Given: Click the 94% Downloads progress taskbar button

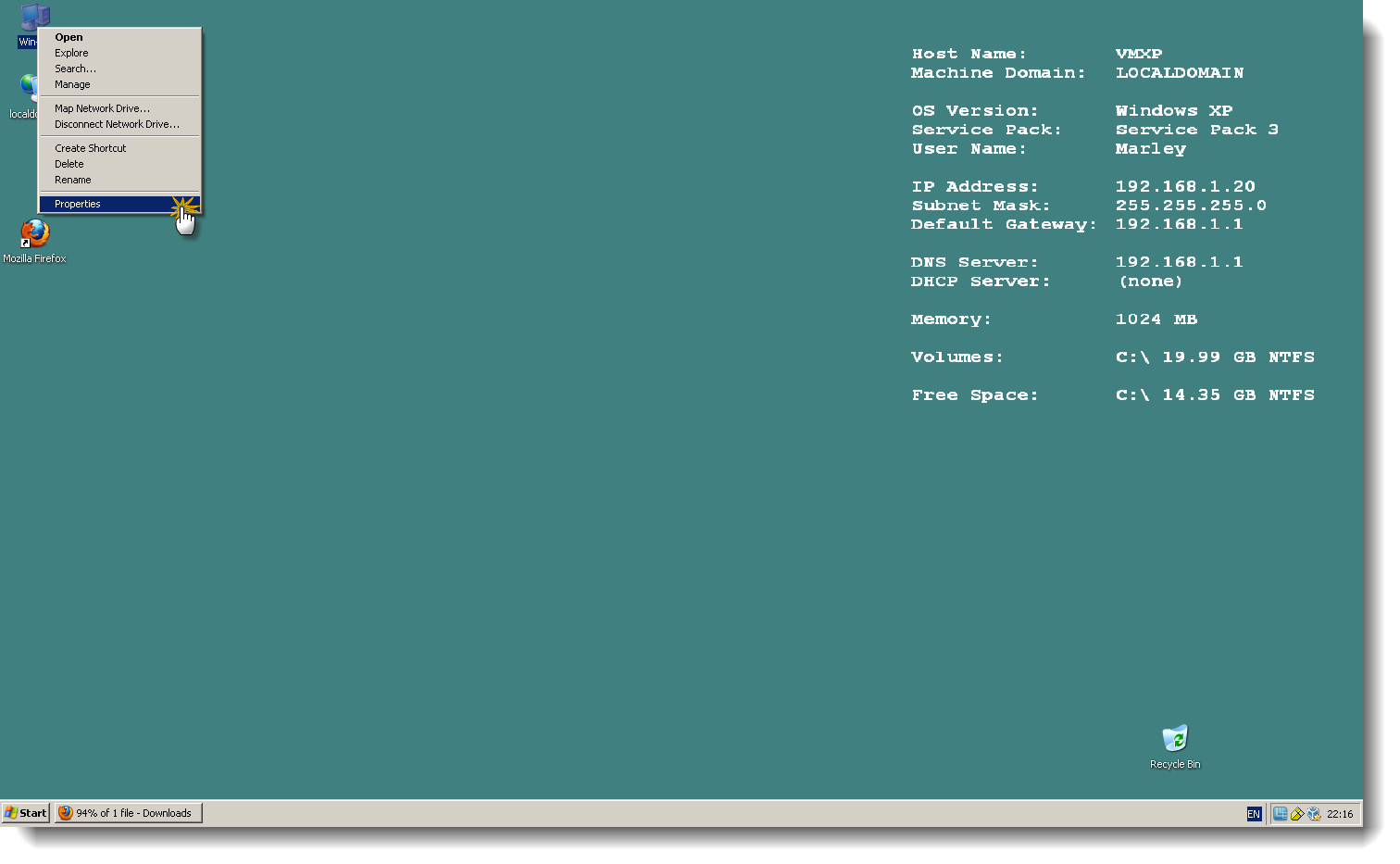Looking at the screenshot, I should tap(128, 813).
